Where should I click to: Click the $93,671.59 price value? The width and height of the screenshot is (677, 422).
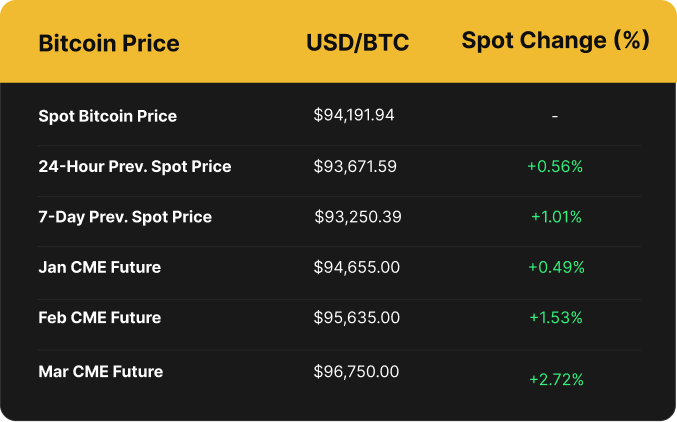(355, 166)
